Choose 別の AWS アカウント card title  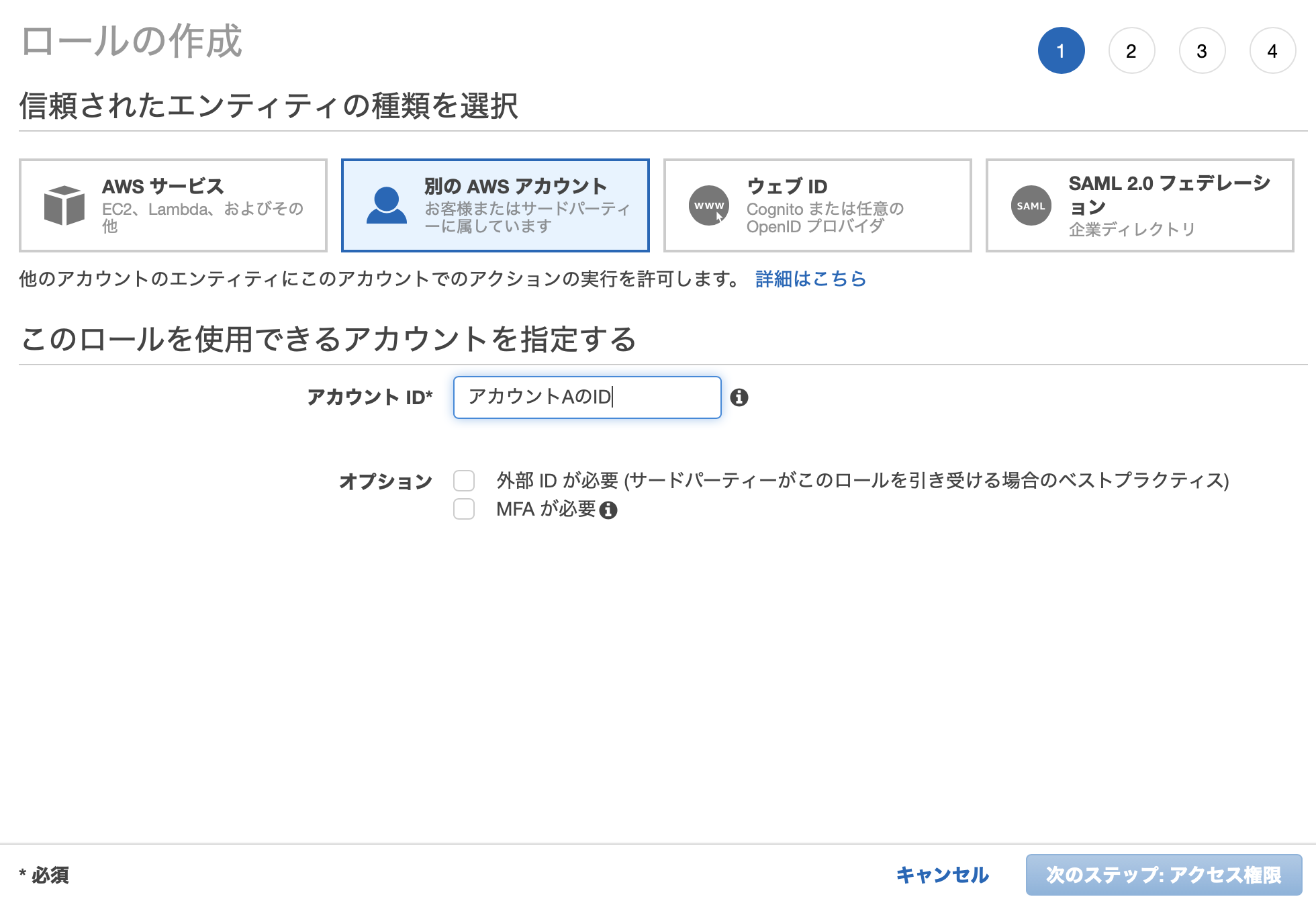516,186
